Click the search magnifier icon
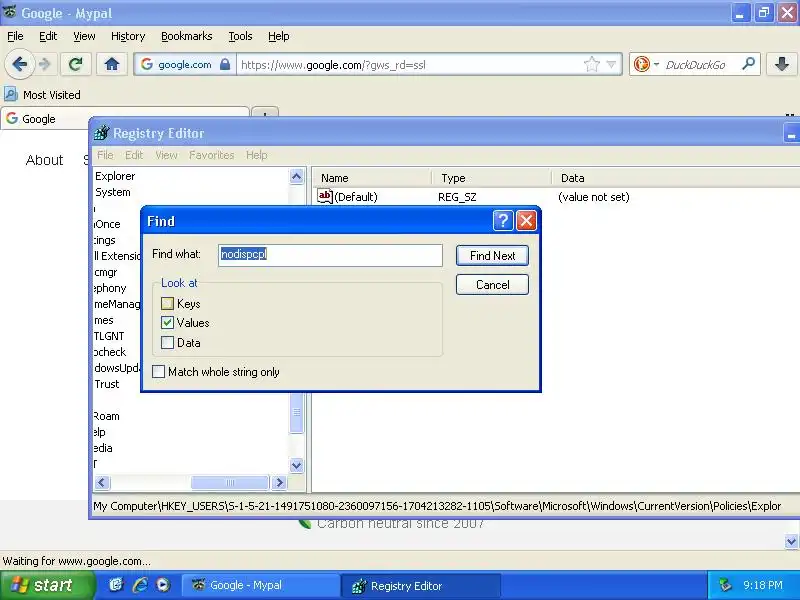800x600 pixels. [x=748, y=64]
